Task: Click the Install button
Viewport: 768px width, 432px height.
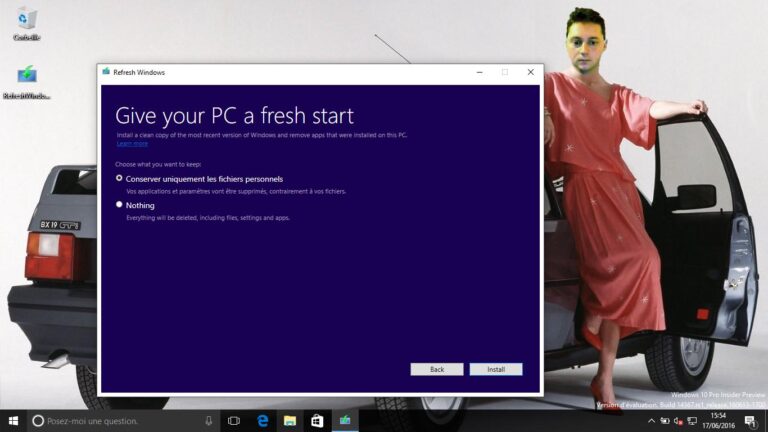Action: 496,369
